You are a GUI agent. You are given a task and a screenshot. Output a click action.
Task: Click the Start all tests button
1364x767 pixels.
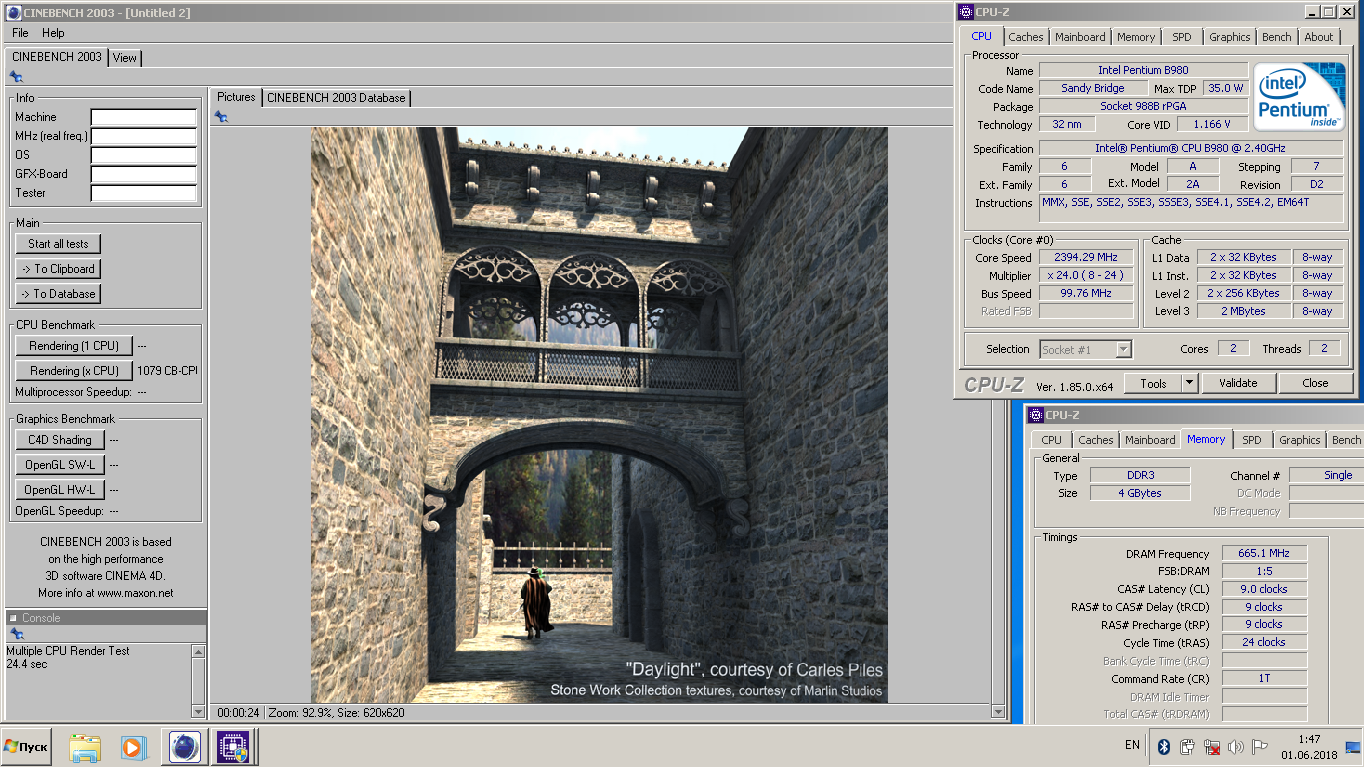click(x=58, y=244)
